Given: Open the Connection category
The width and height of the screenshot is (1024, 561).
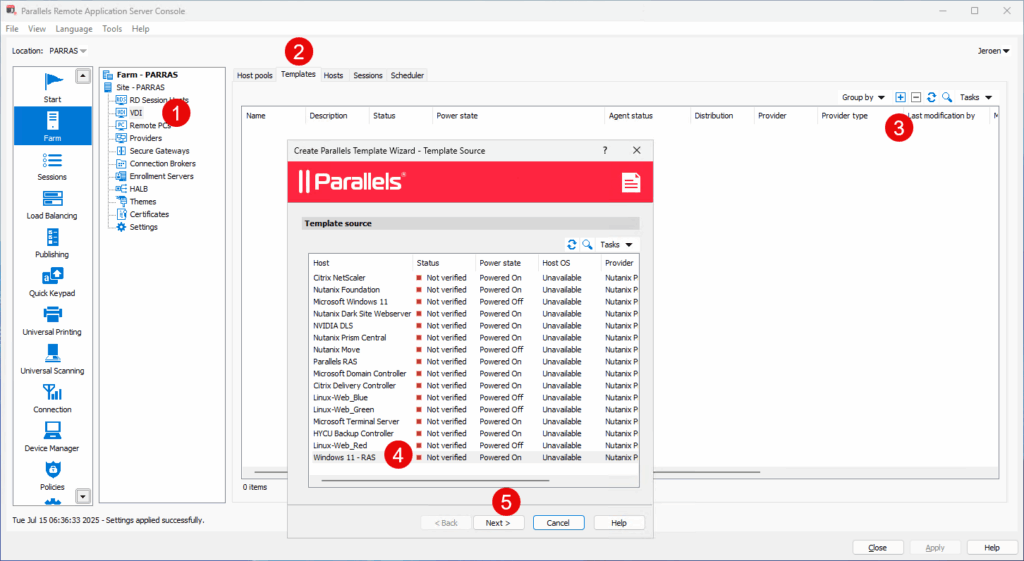Looking at the screenshot, I should [52, 398].
